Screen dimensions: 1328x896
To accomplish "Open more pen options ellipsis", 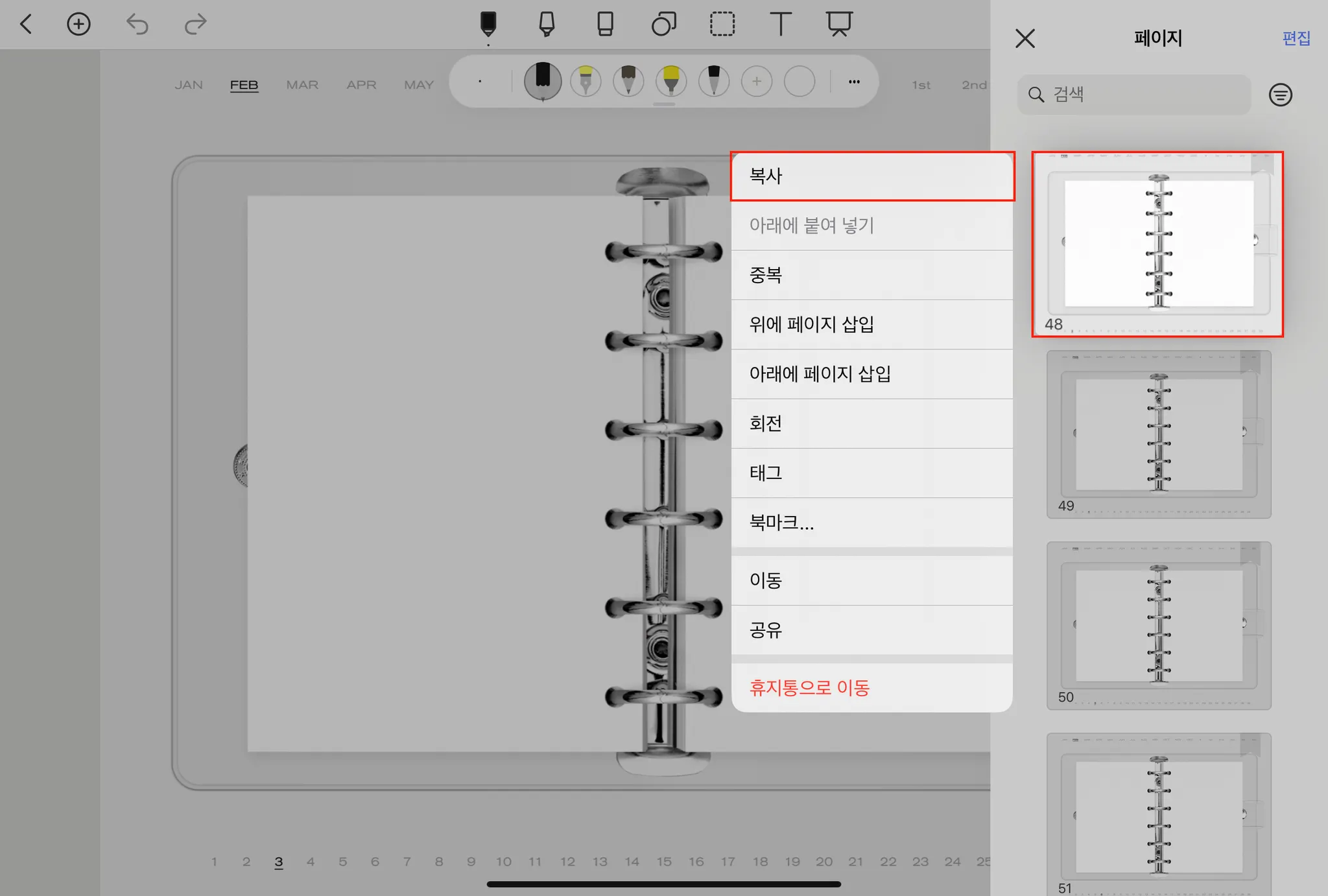I will click(854, 82).
